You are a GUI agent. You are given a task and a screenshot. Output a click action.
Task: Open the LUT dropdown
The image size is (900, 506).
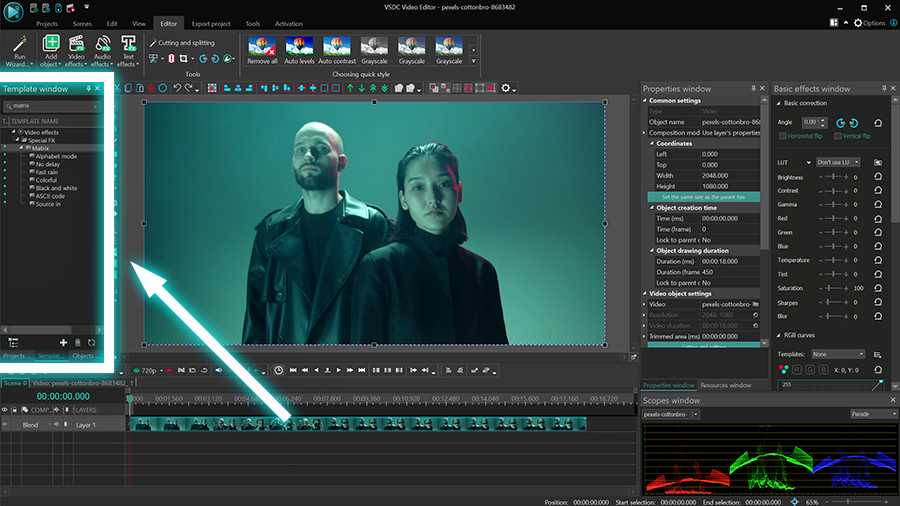tap(840, 162)
